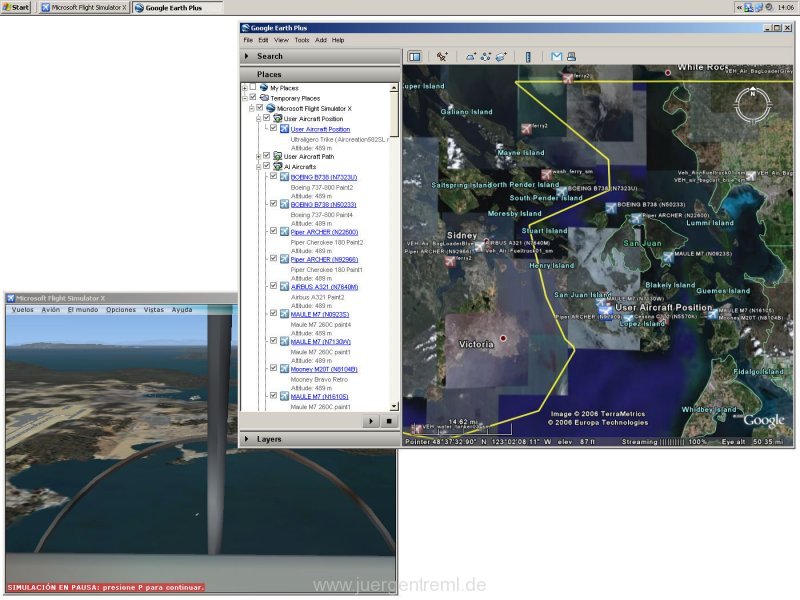Click the Add Polygon toolbar icon
The height and width of the screenshot is (600, 800).
click(x=470, y=57)
